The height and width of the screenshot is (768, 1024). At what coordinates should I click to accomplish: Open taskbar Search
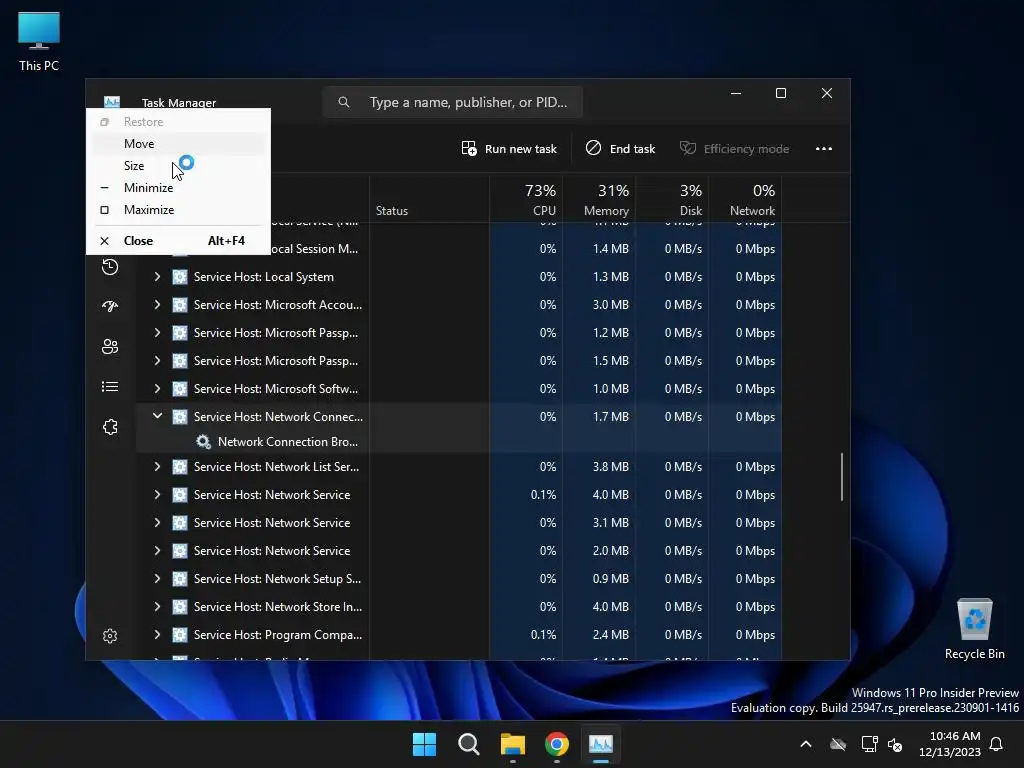coord(468,744)
